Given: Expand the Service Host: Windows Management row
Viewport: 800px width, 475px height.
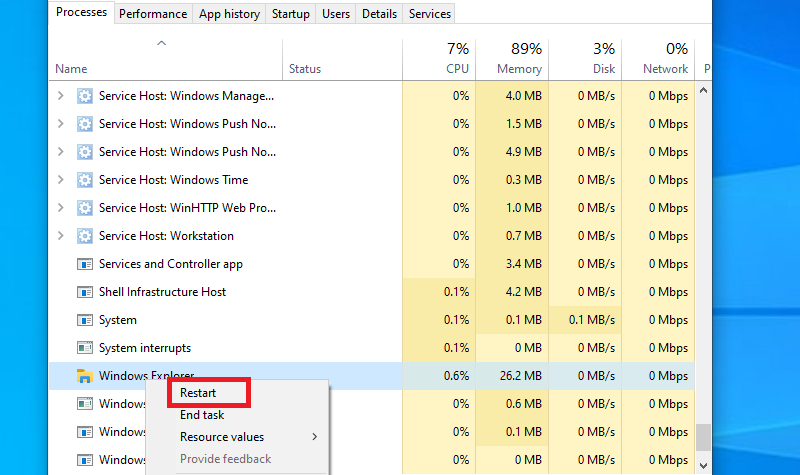Looking at the screenshot, I should tap(61, 96).
